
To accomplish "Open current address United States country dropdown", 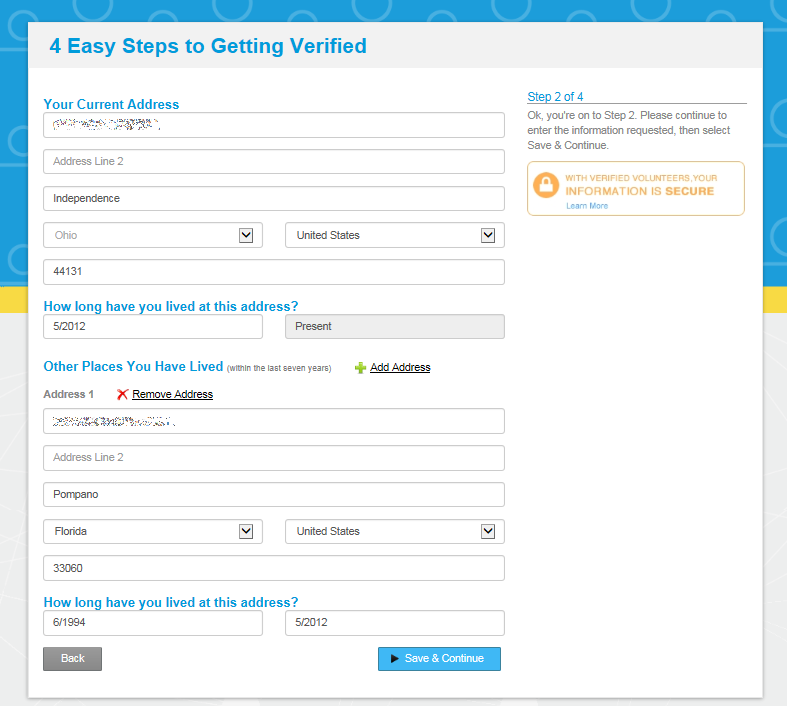I will pos(394,235).
